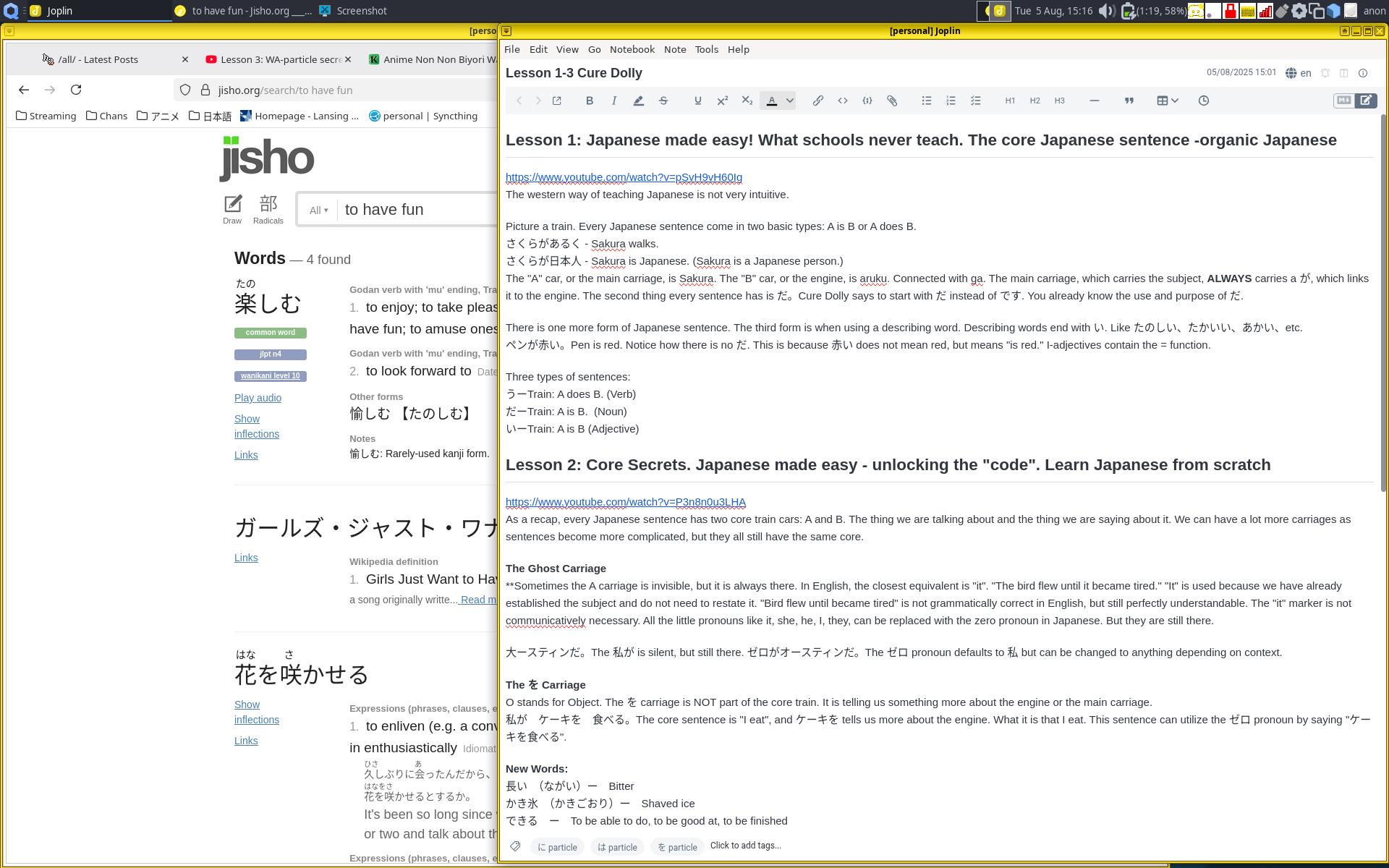Open the Lesson 1 YouTube link
This screenshot has width=1389, height=868.
624,177
